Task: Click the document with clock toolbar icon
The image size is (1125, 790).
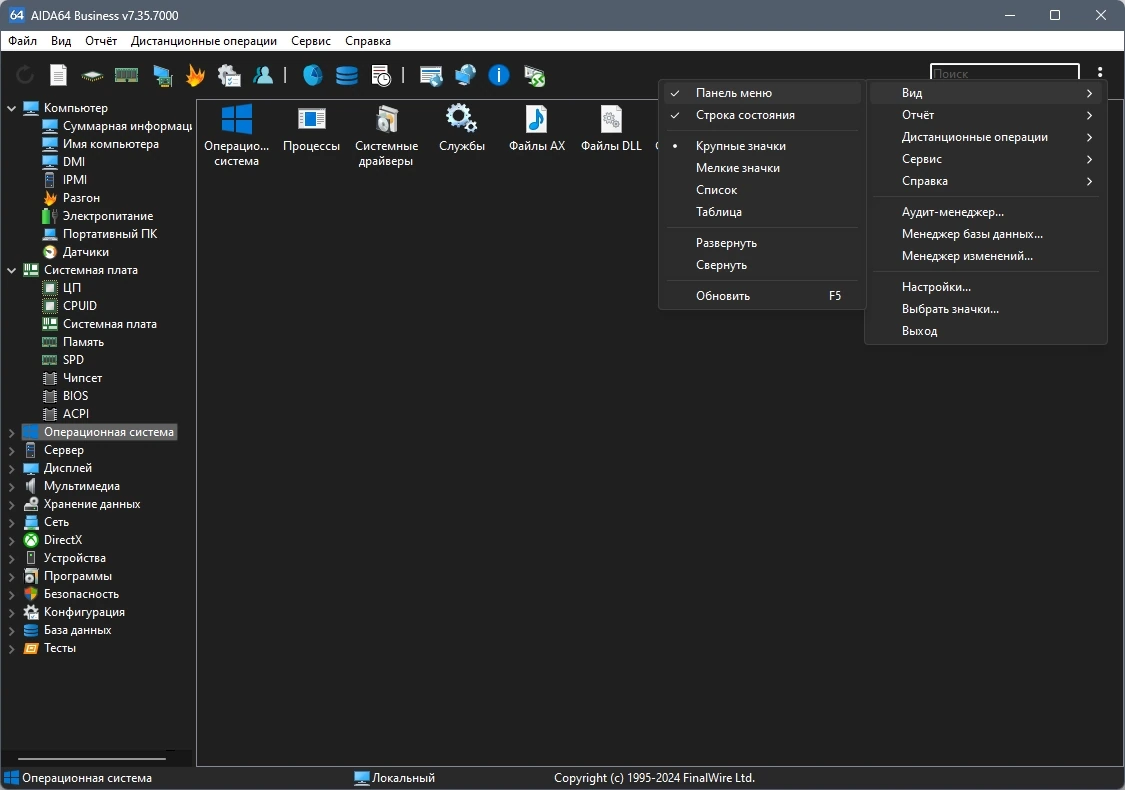Action: (381, 75)
